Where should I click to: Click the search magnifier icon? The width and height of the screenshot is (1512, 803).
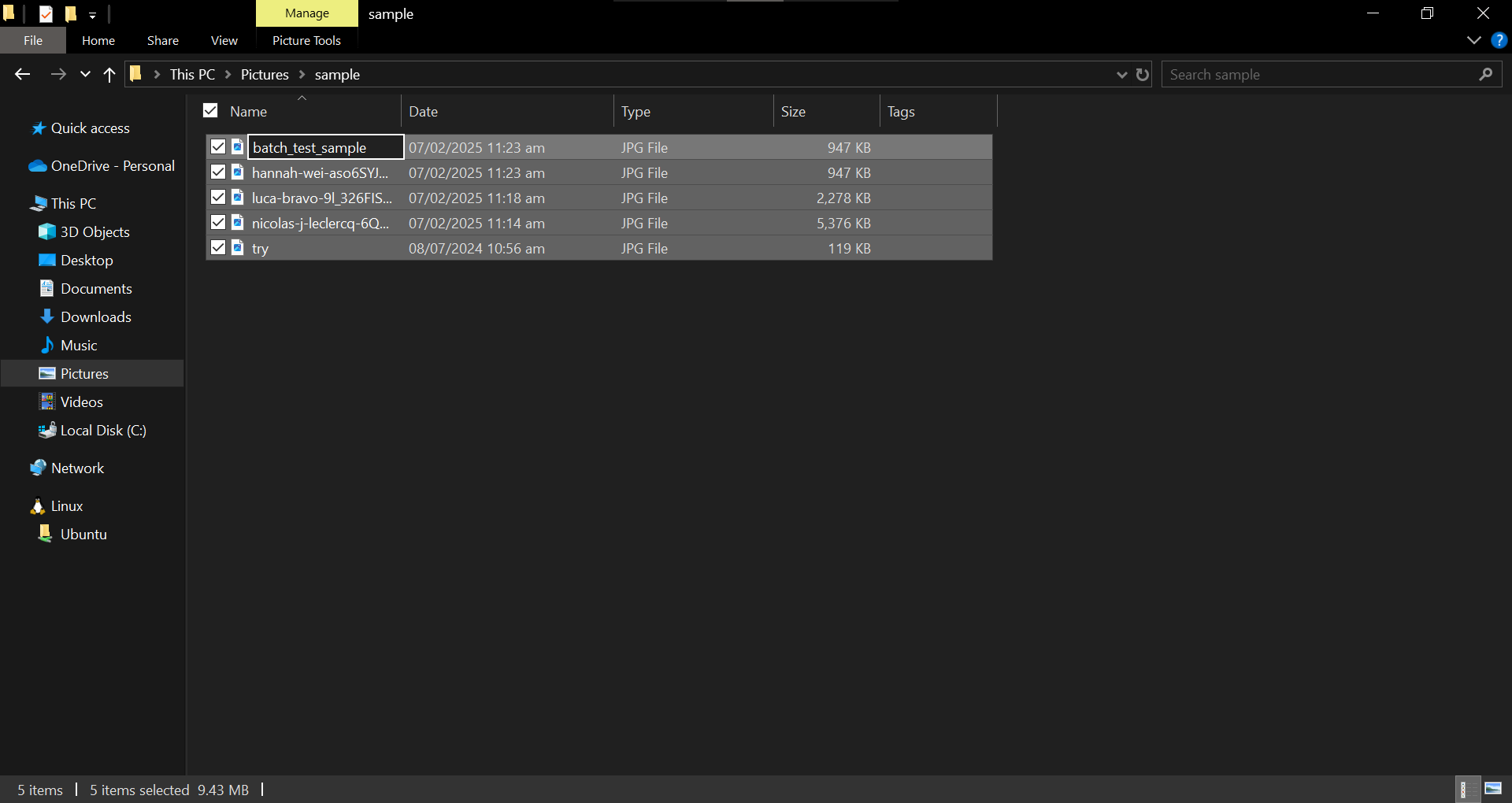pos(1486,74)
